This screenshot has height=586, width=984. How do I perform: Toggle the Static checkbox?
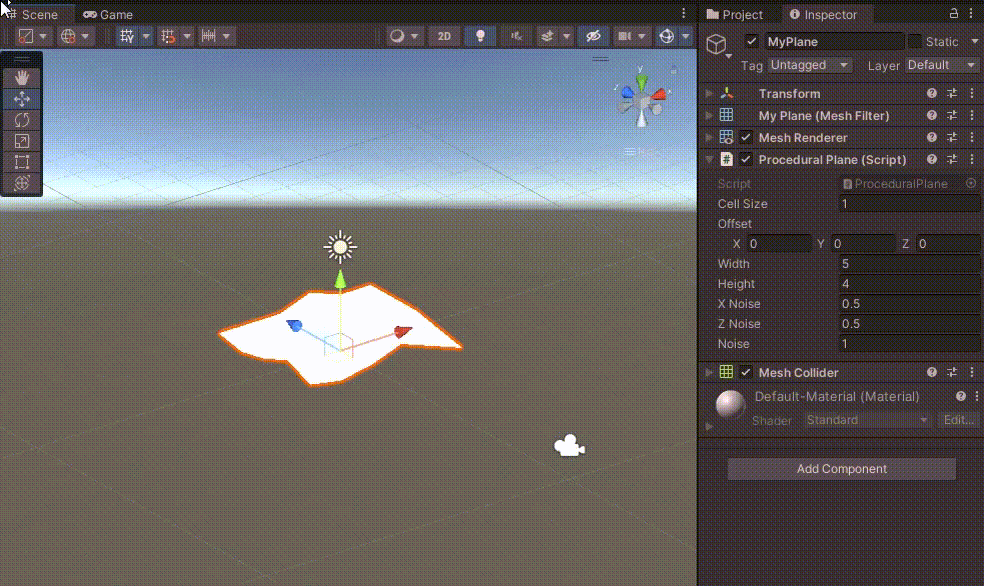tap(915, 41)
